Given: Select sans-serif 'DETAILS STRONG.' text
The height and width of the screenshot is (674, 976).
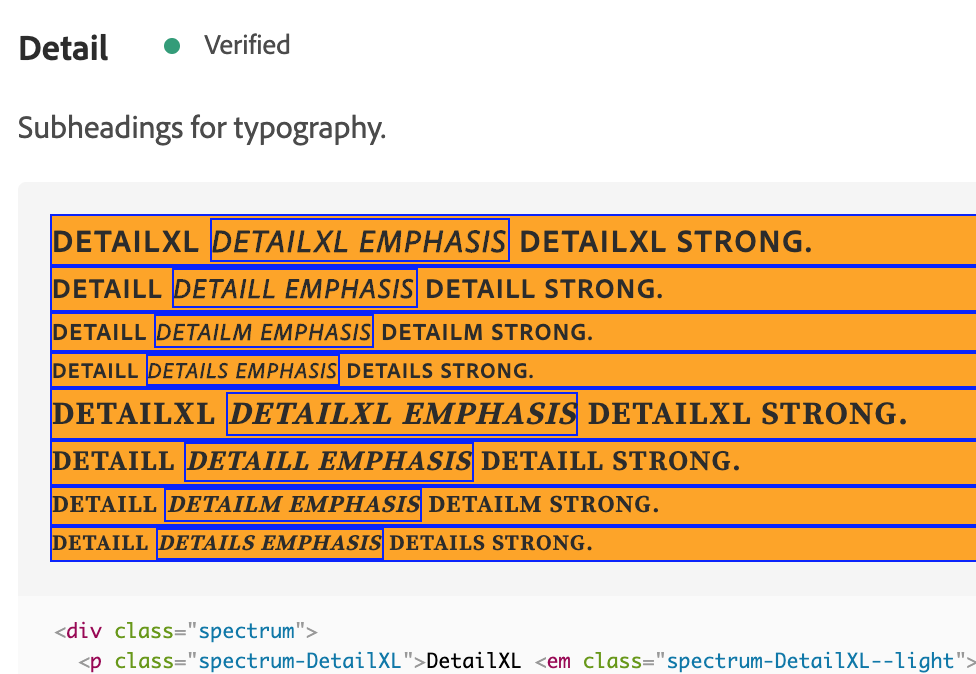Looking at the screenshot, I should [x=440, y=371].
